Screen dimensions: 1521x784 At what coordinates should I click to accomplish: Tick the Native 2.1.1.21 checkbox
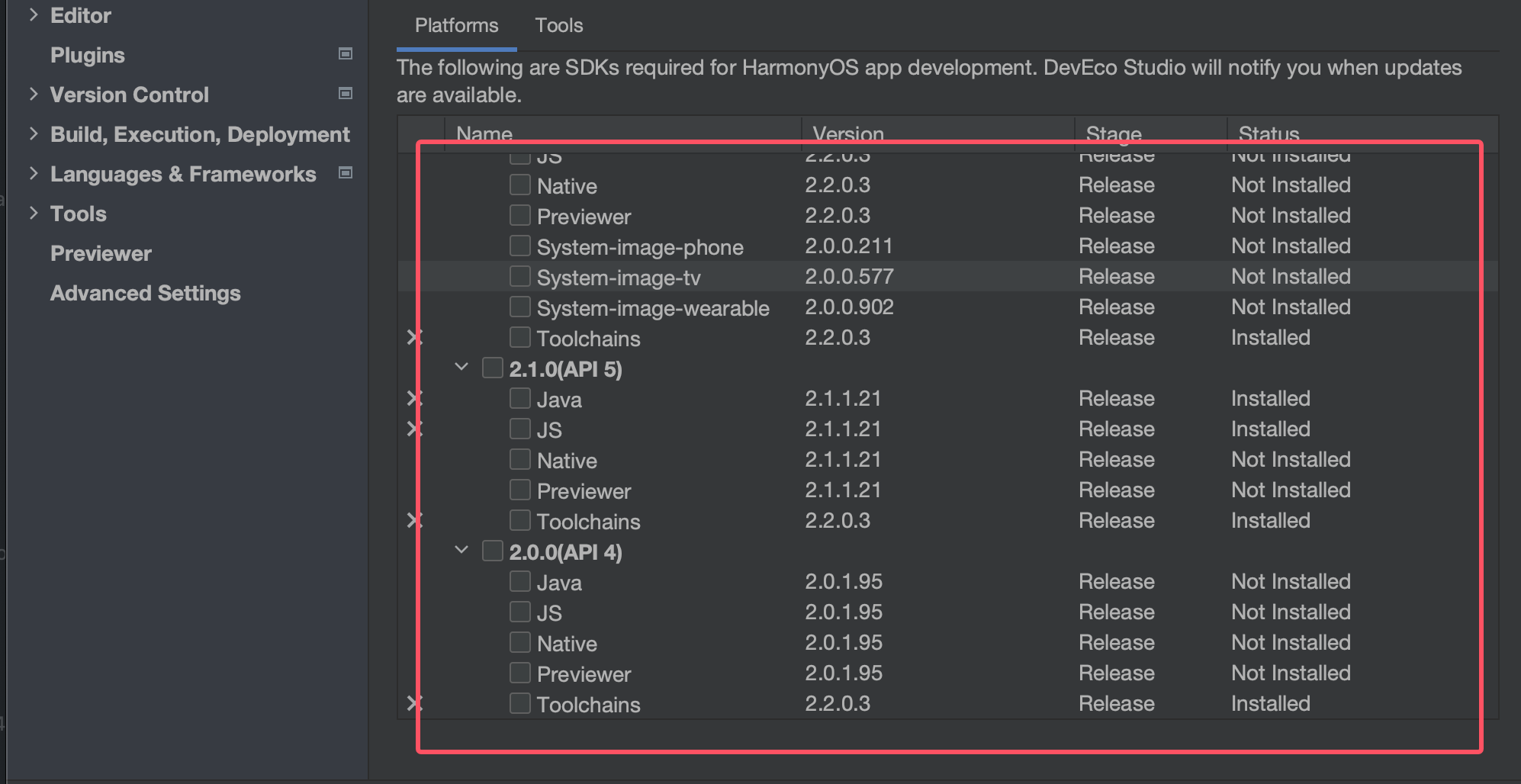(x=520, y=459)
